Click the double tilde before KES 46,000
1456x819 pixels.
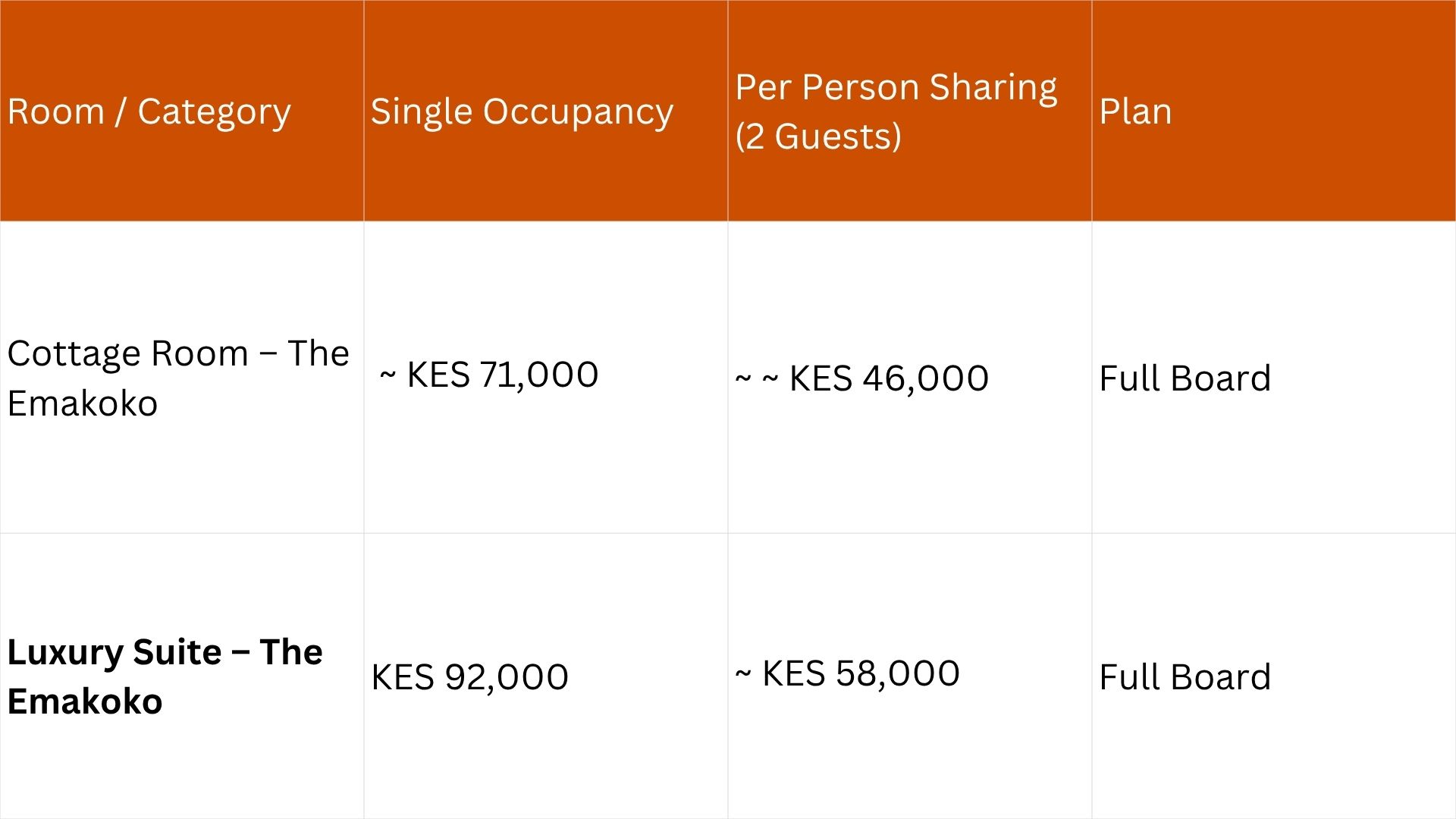[756, 378]
